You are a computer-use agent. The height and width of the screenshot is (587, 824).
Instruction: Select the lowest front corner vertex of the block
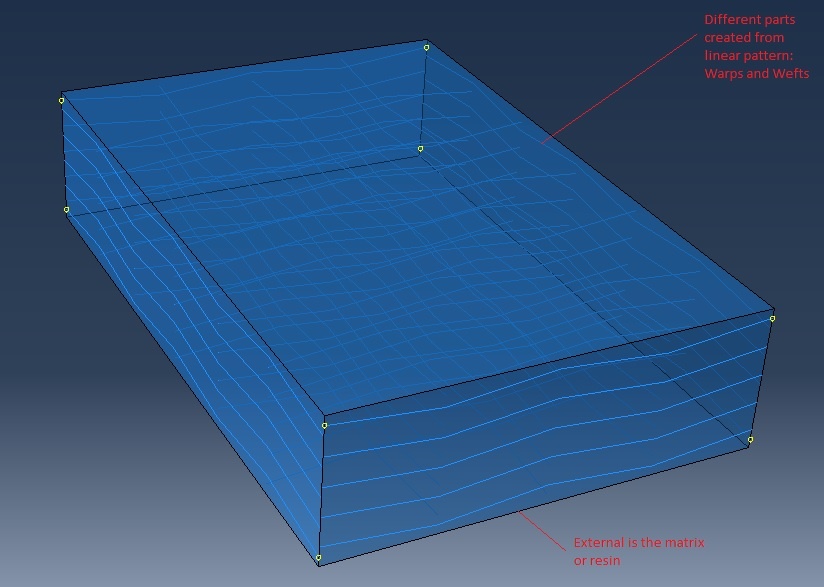coord(318,558)
